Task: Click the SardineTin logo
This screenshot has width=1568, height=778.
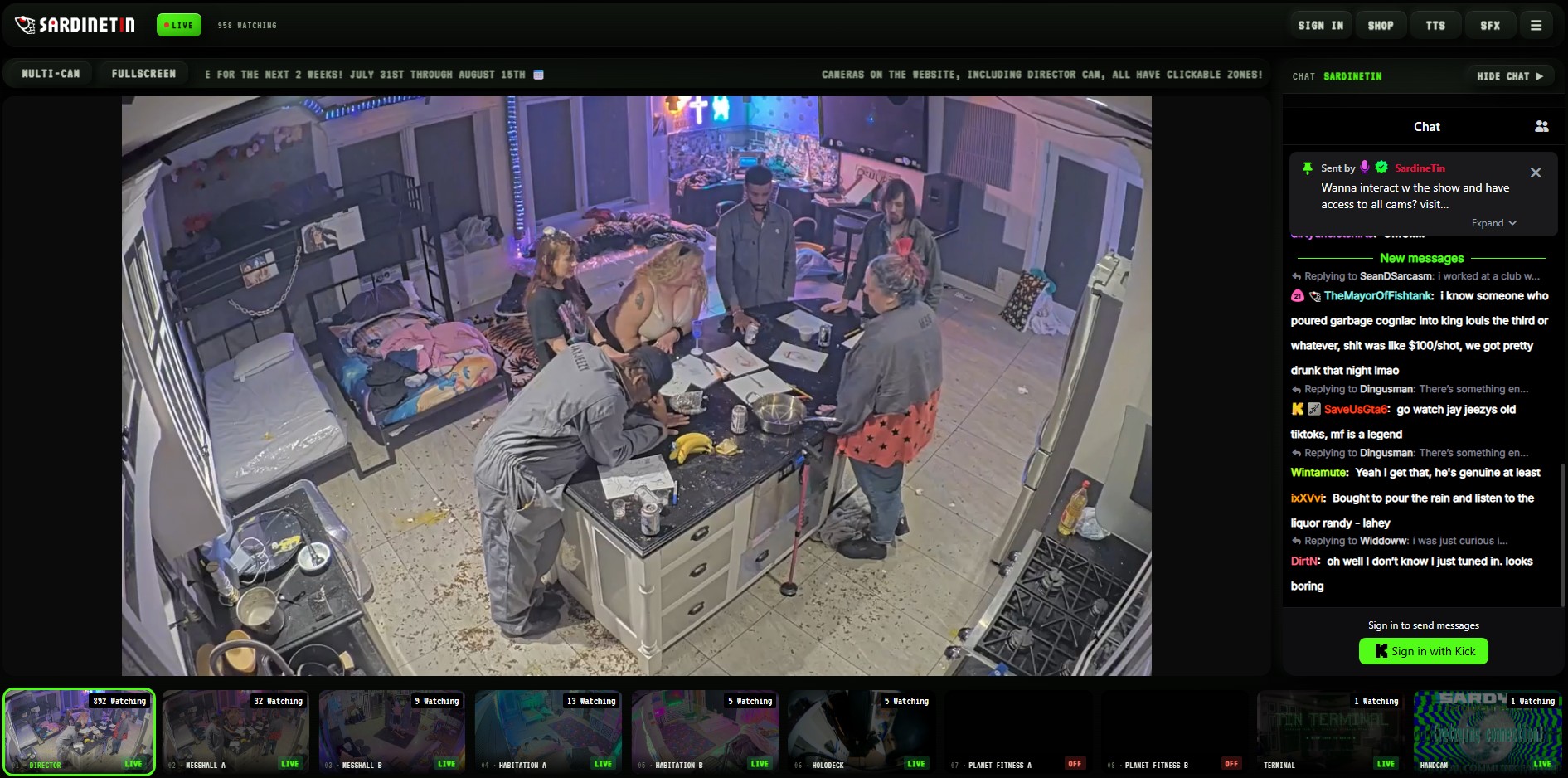Action: (x=75, y=25)
